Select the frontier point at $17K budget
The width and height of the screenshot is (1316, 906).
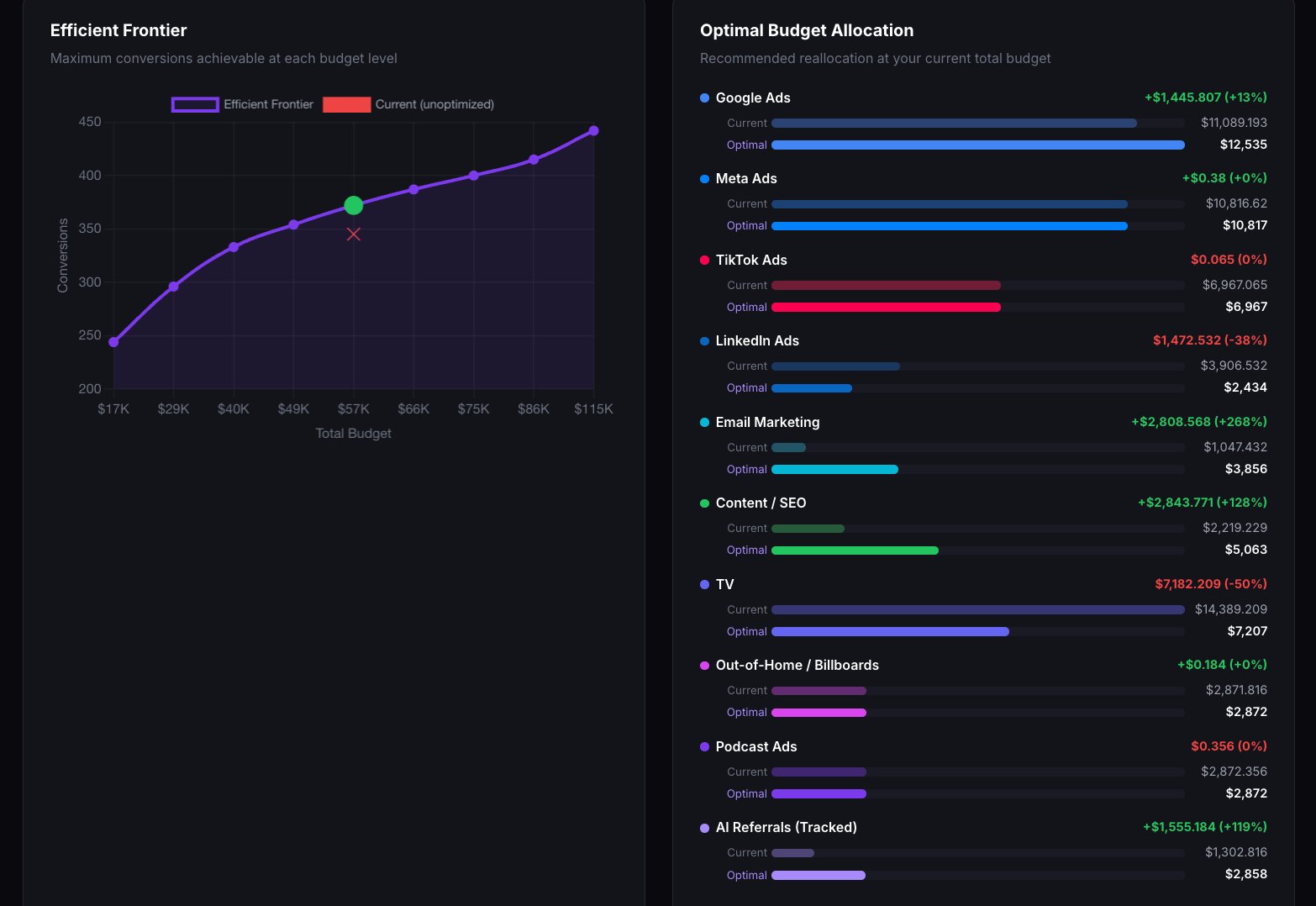[x=113, y=342]
